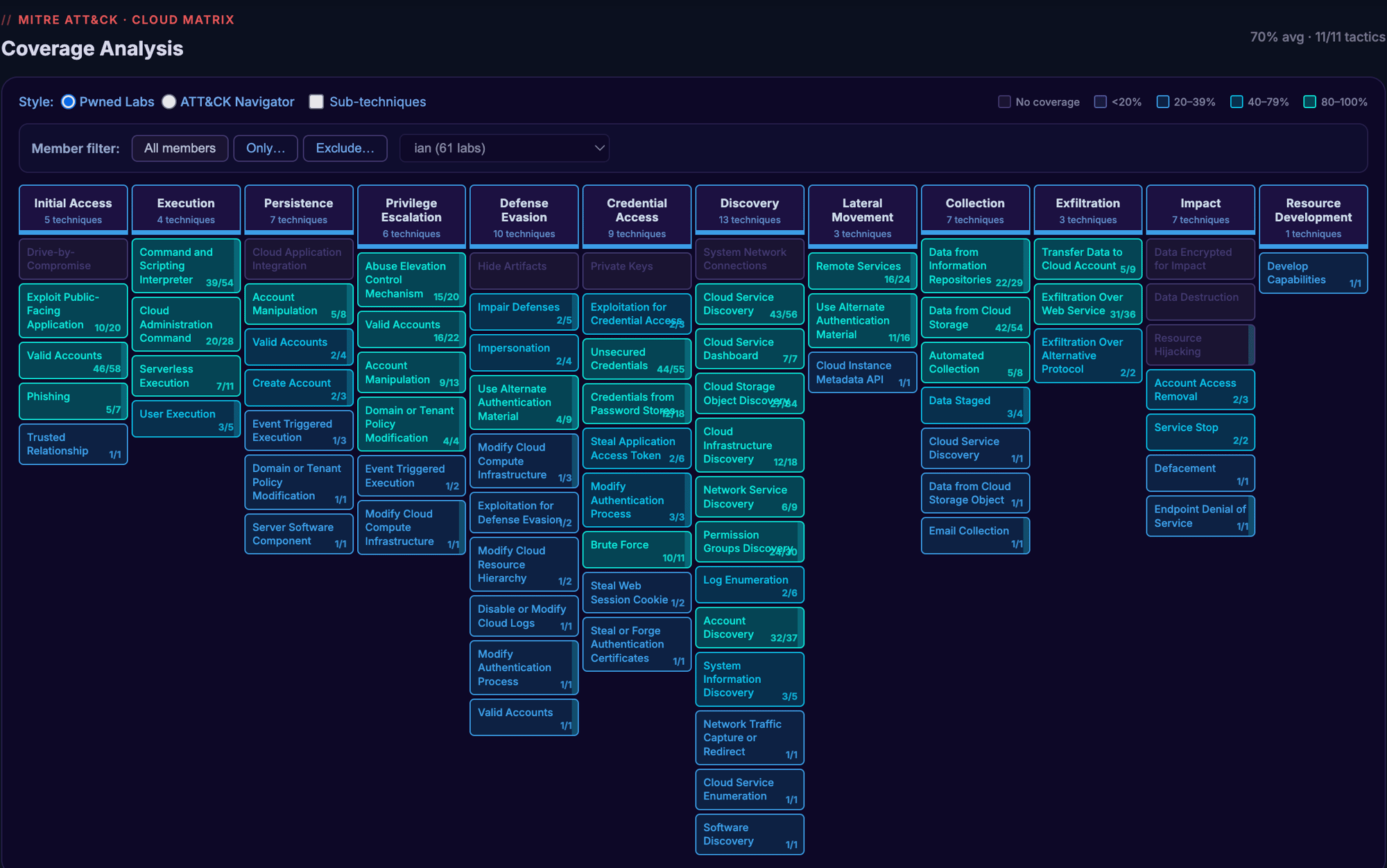Select the Software Discovery card

(x=750, y=835)
